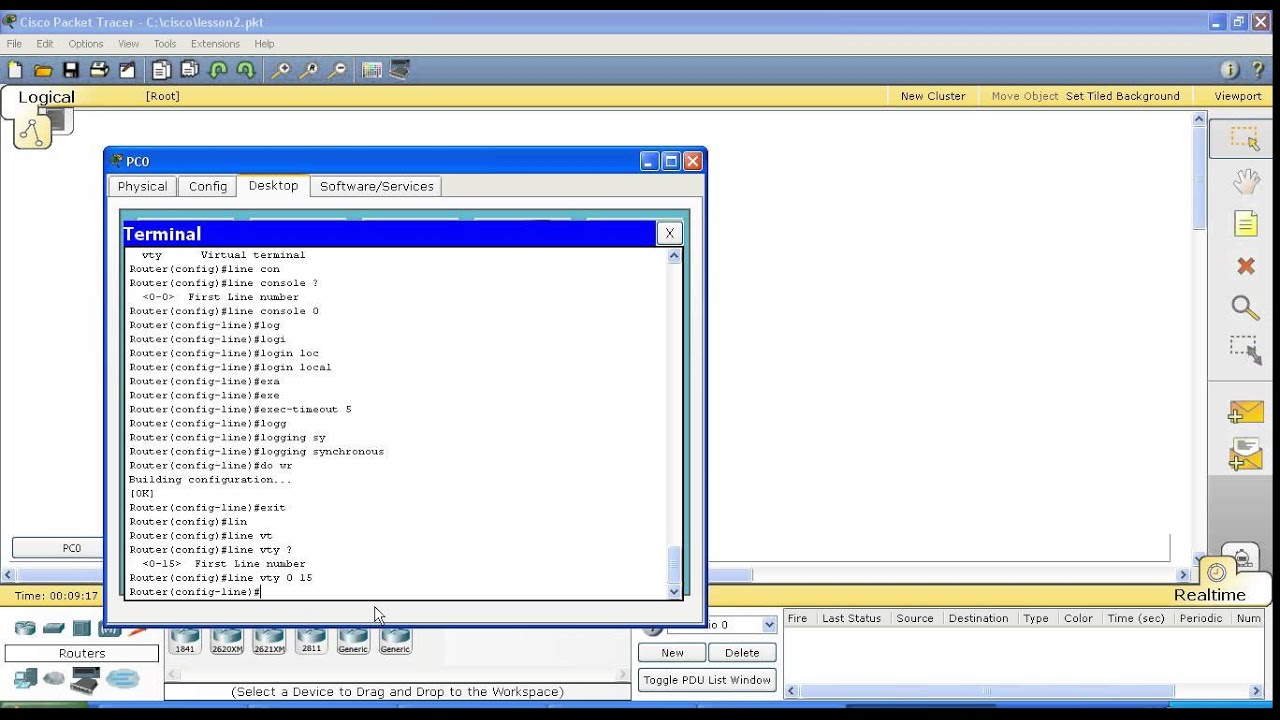The image size is (1280, 720).
Task: Click the New file icon in toolbar
Action: pos(15,70)
